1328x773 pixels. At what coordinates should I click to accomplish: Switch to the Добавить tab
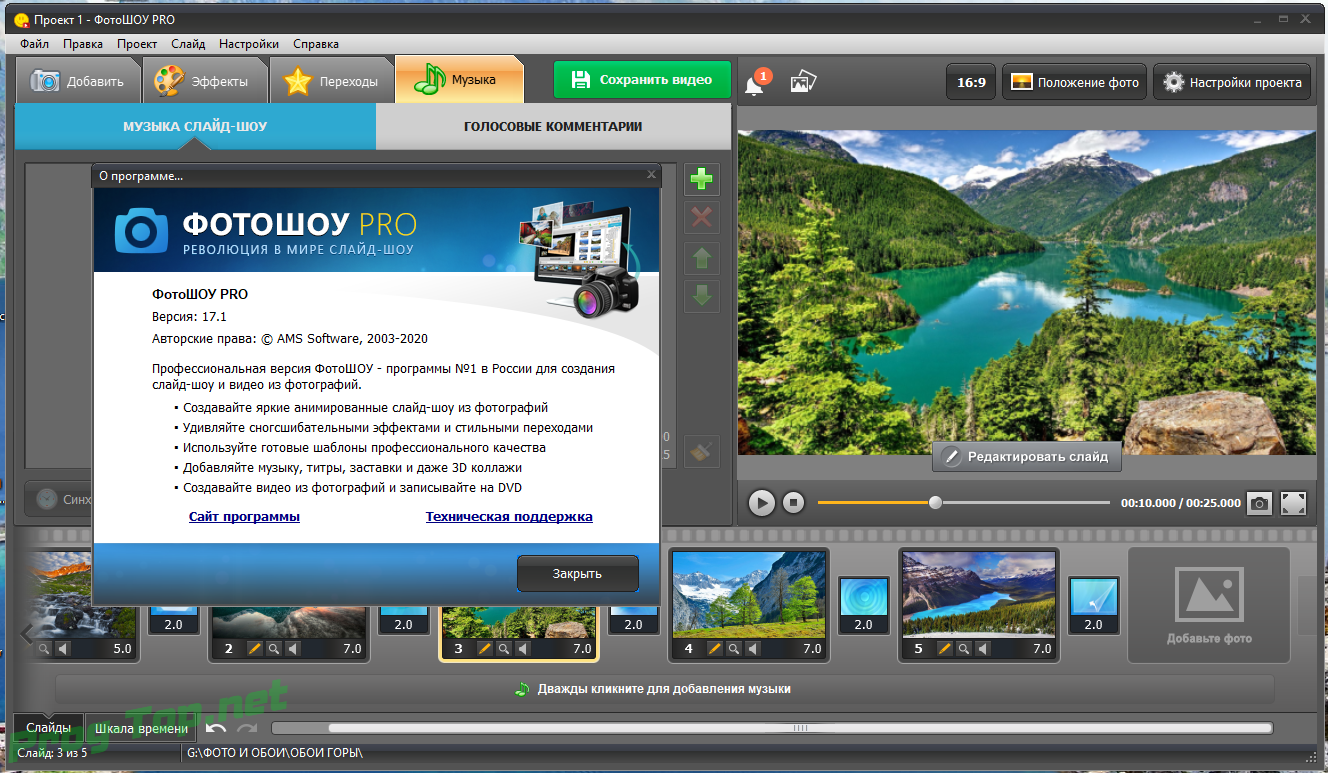(78, 81)
